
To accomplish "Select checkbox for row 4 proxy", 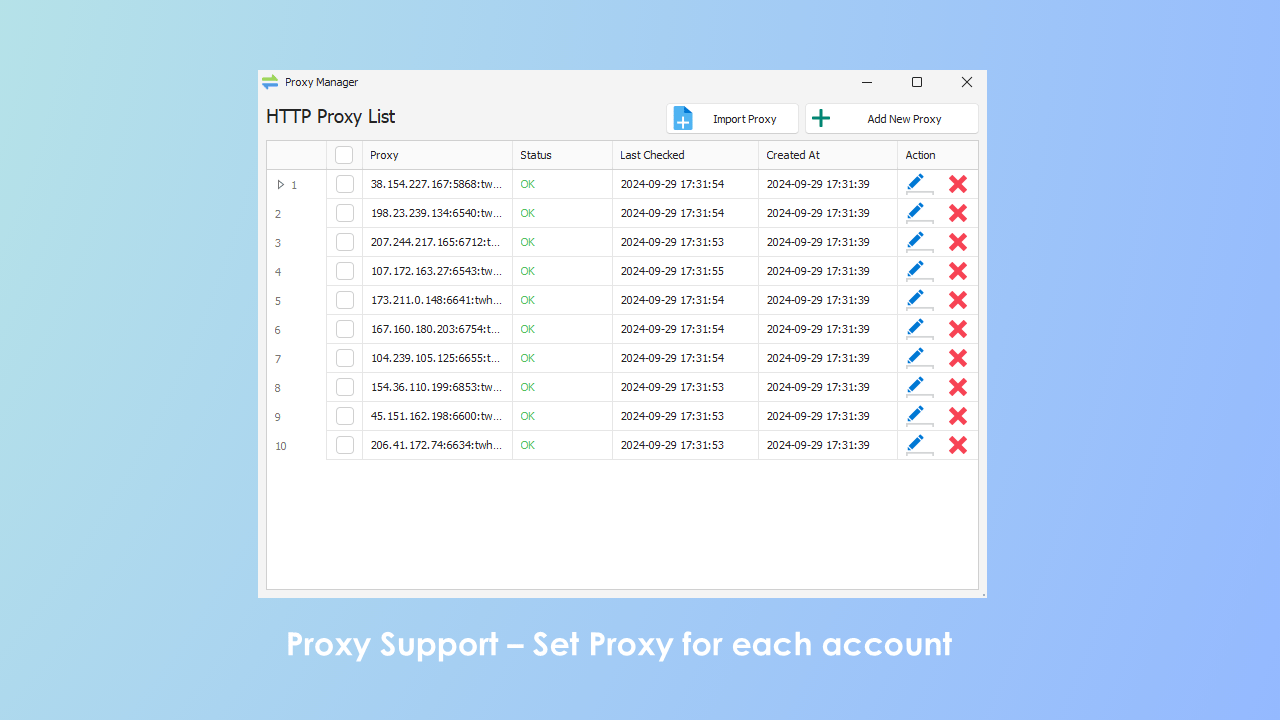I will [345, 271].
